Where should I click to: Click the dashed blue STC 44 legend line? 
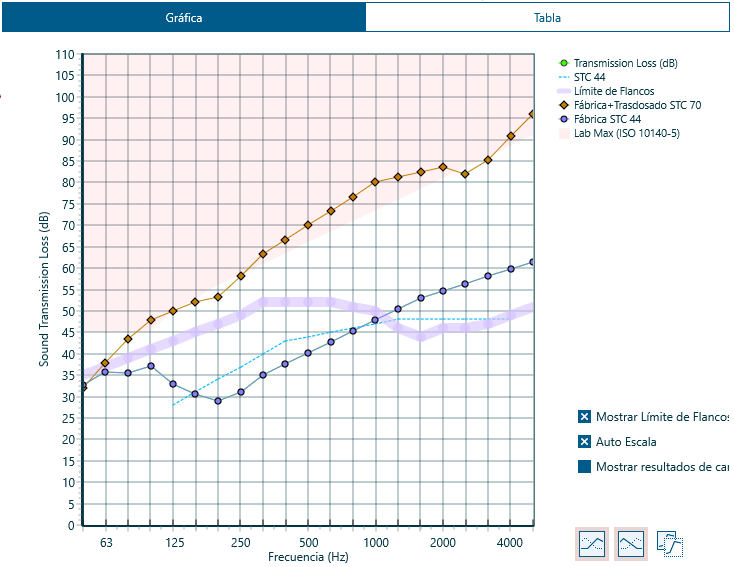563,77
